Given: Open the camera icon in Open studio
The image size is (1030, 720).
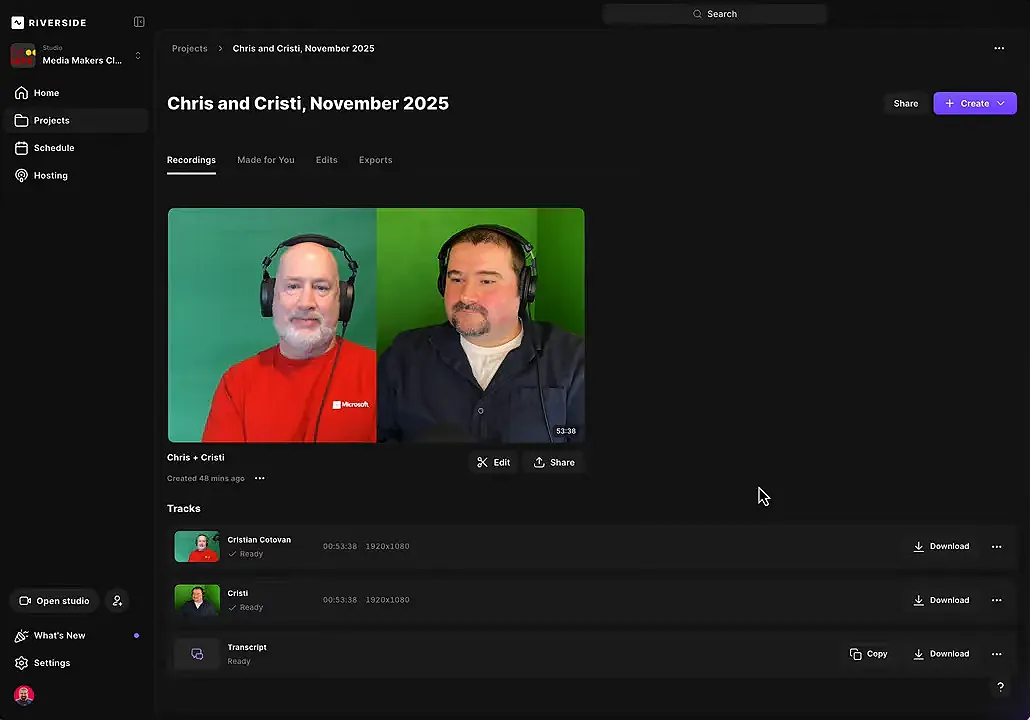Looking at the screenshot, I should pyautogui.click(x=25, y=600).
